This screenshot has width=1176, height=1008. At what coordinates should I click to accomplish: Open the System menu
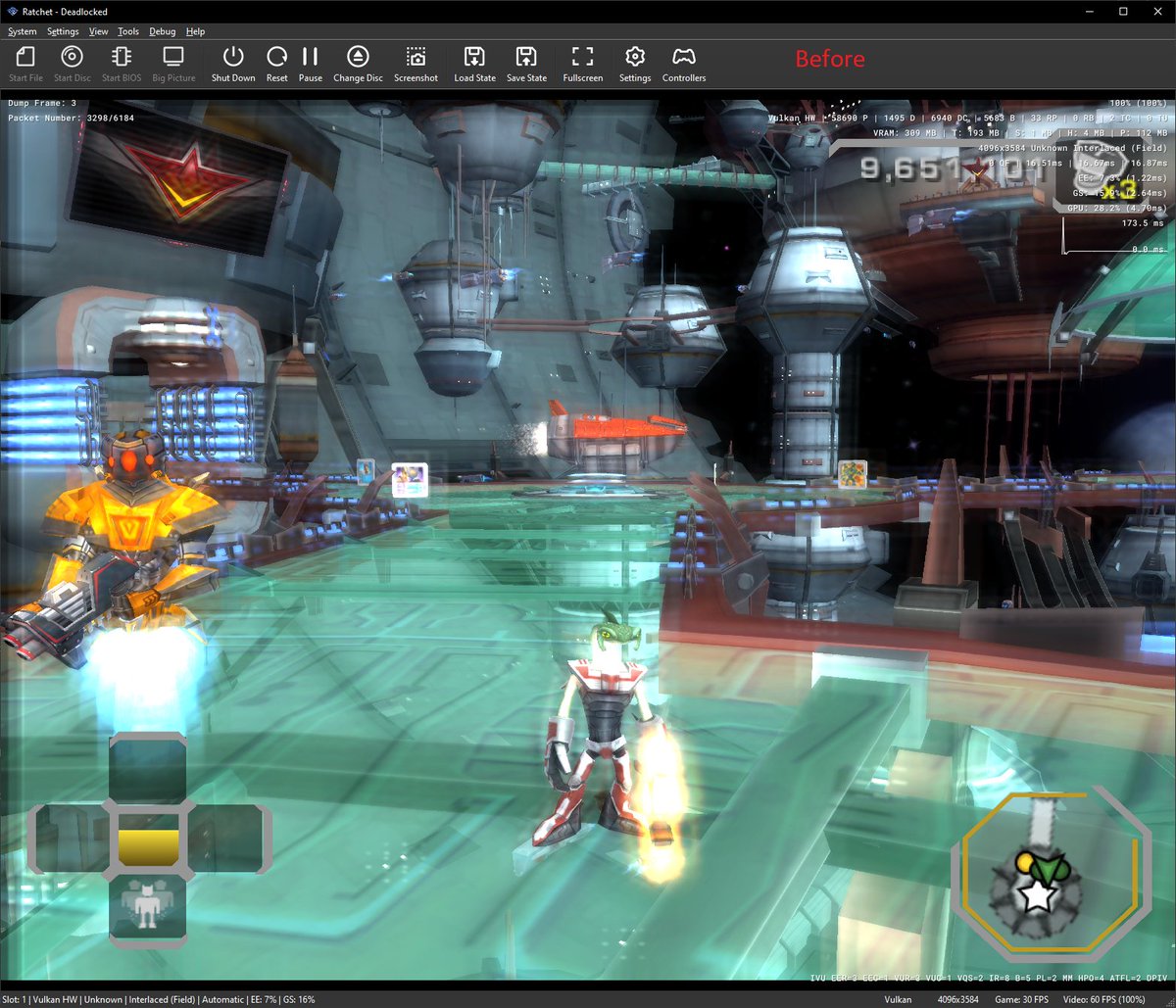tap(22, 31)
